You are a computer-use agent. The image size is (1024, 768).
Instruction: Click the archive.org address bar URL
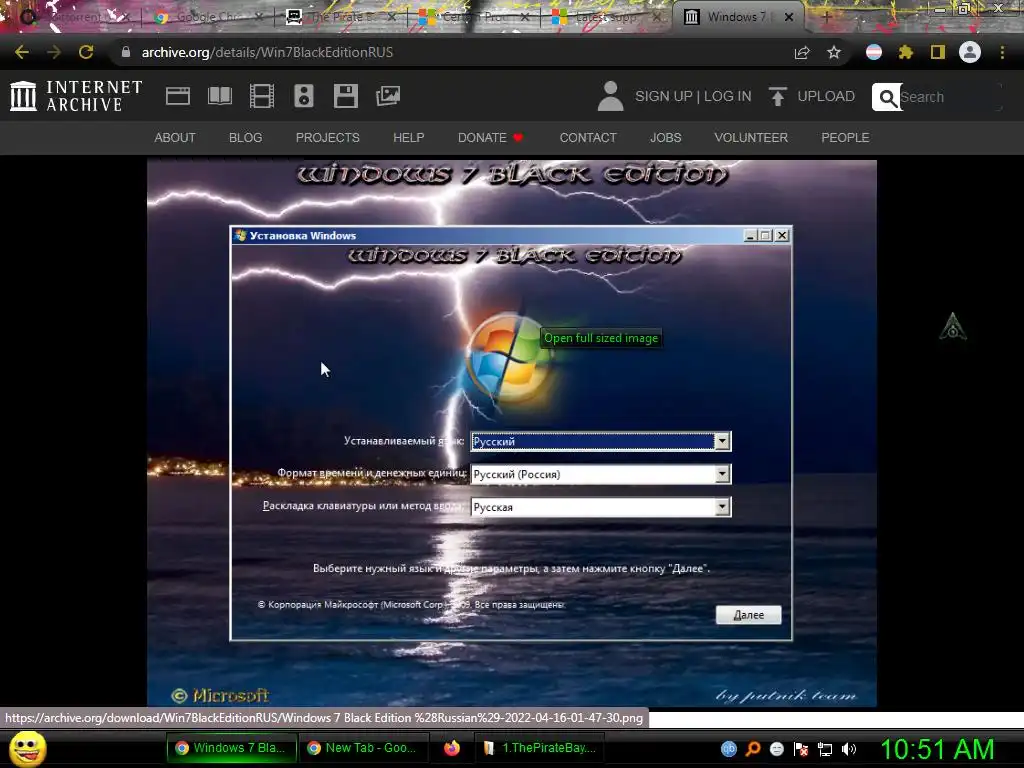point(267,52)
